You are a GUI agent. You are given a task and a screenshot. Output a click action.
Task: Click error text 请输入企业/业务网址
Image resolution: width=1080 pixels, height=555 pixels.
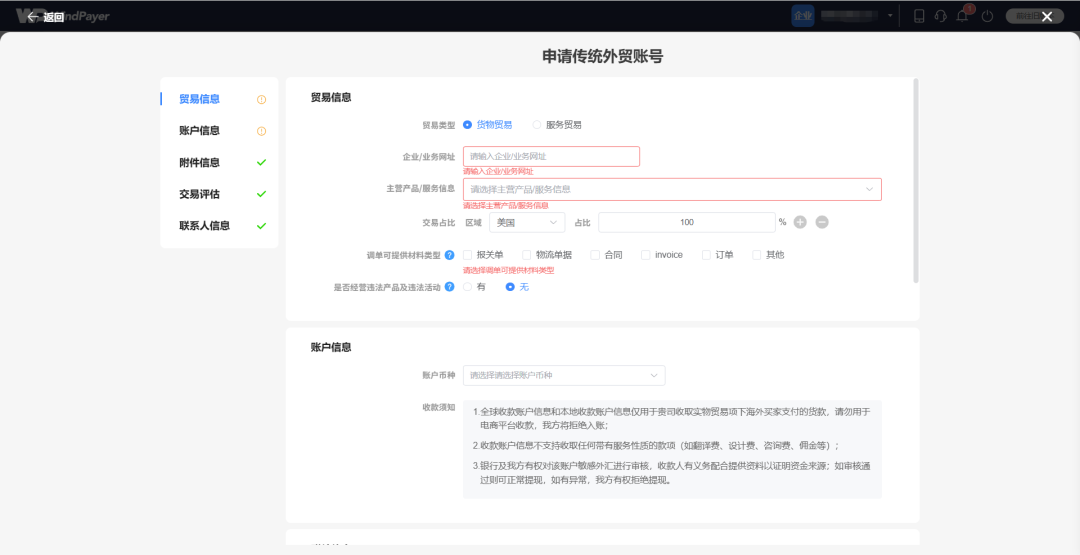498,171
